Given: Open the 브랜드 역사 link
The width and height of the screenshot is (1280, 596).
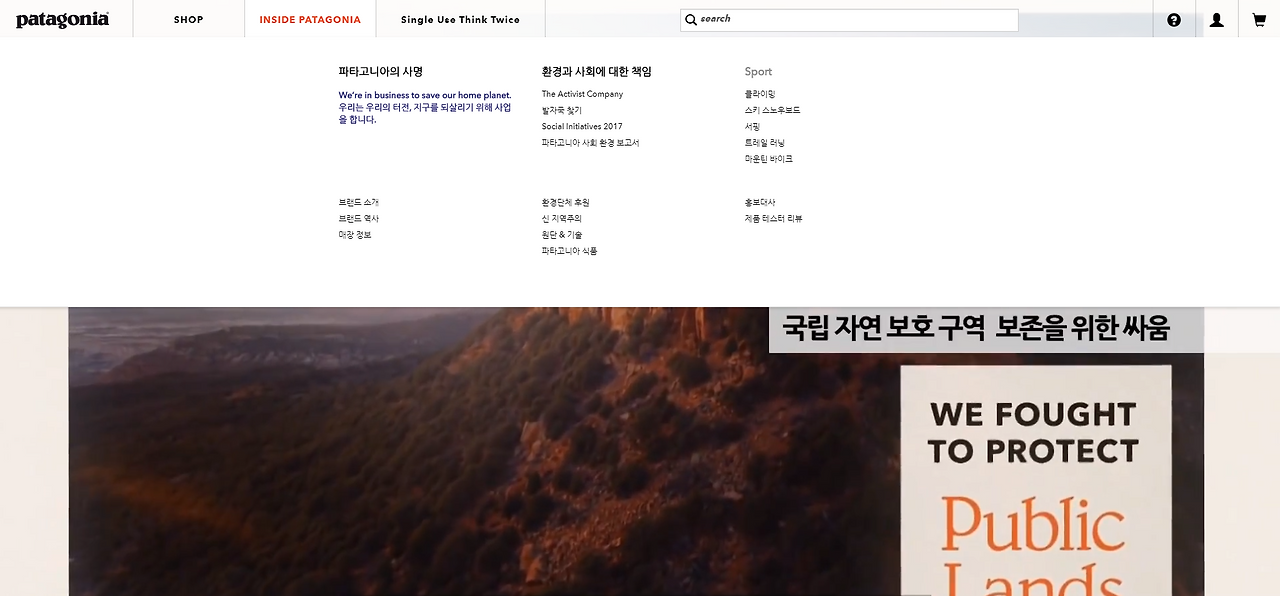Looking at the screenshot, I should [358, 218].
